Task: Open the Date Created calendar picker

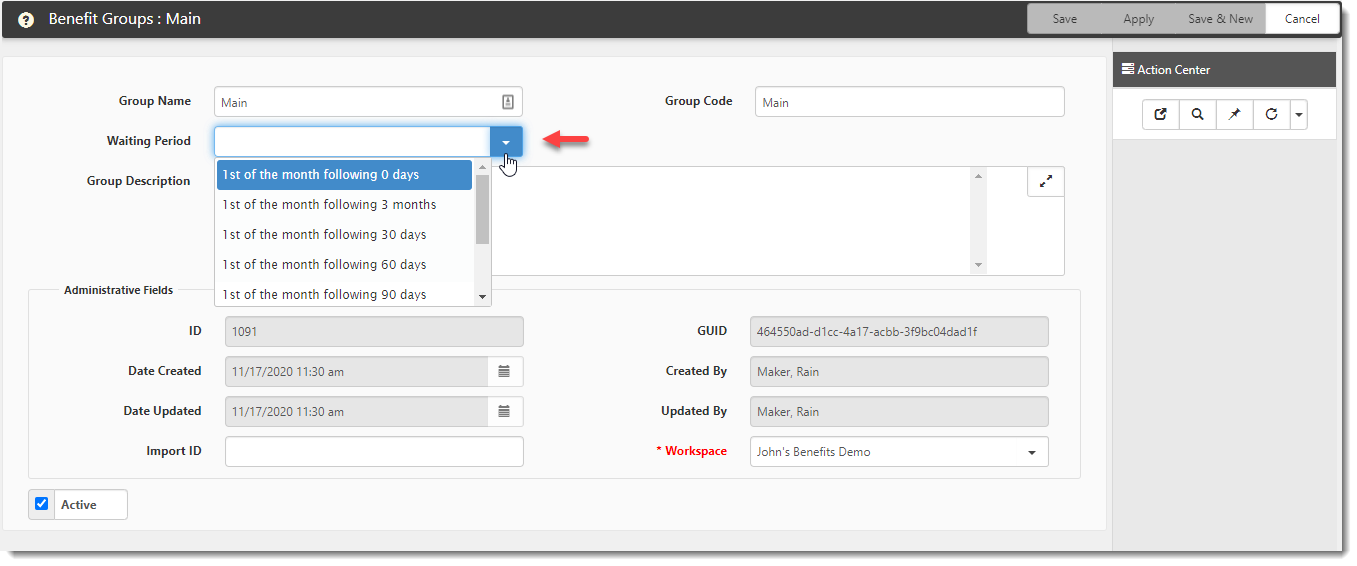Action: click(504, 372)
